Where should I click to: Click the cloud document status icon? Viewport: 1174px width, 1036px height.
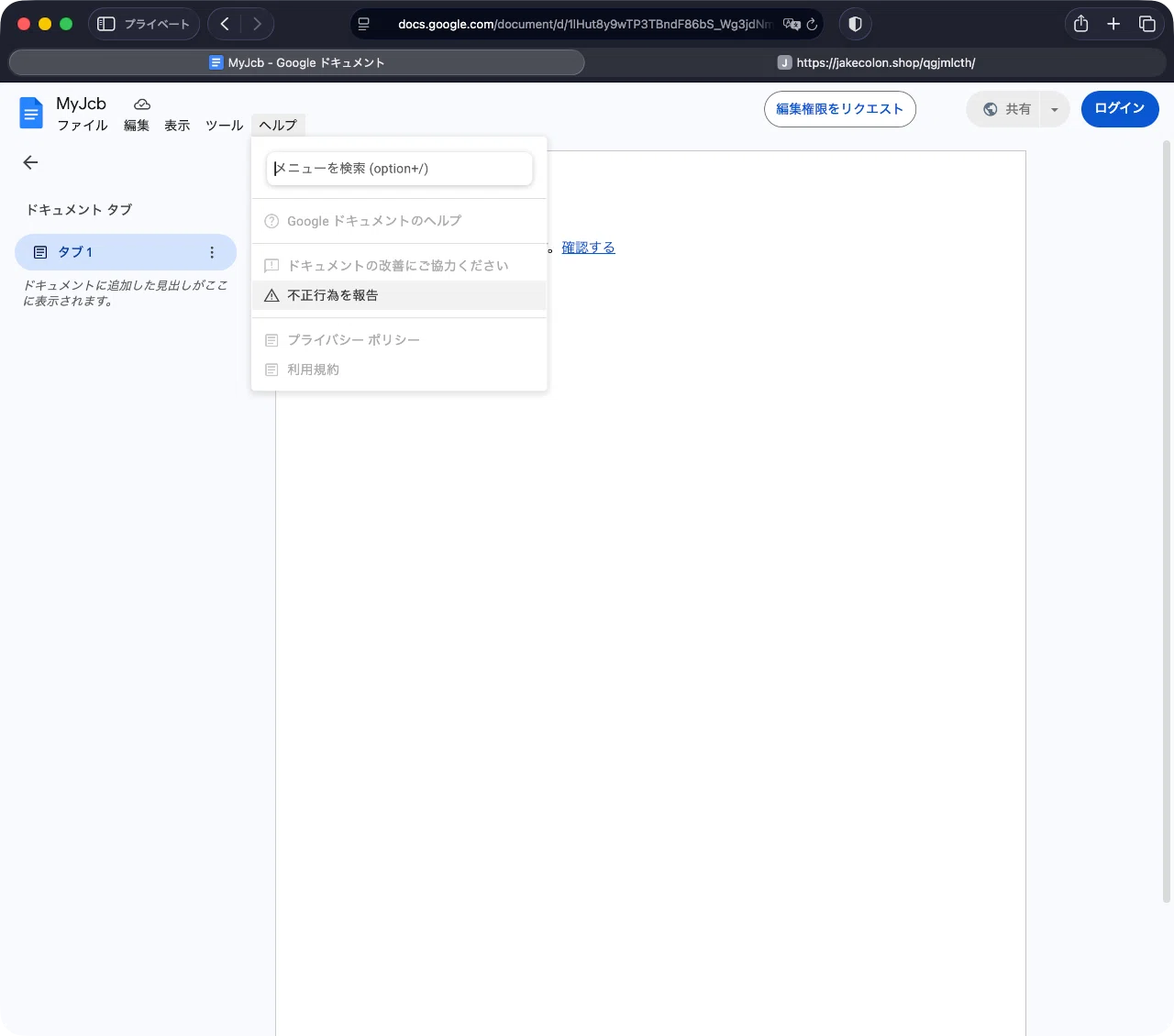tap(142, 105)
